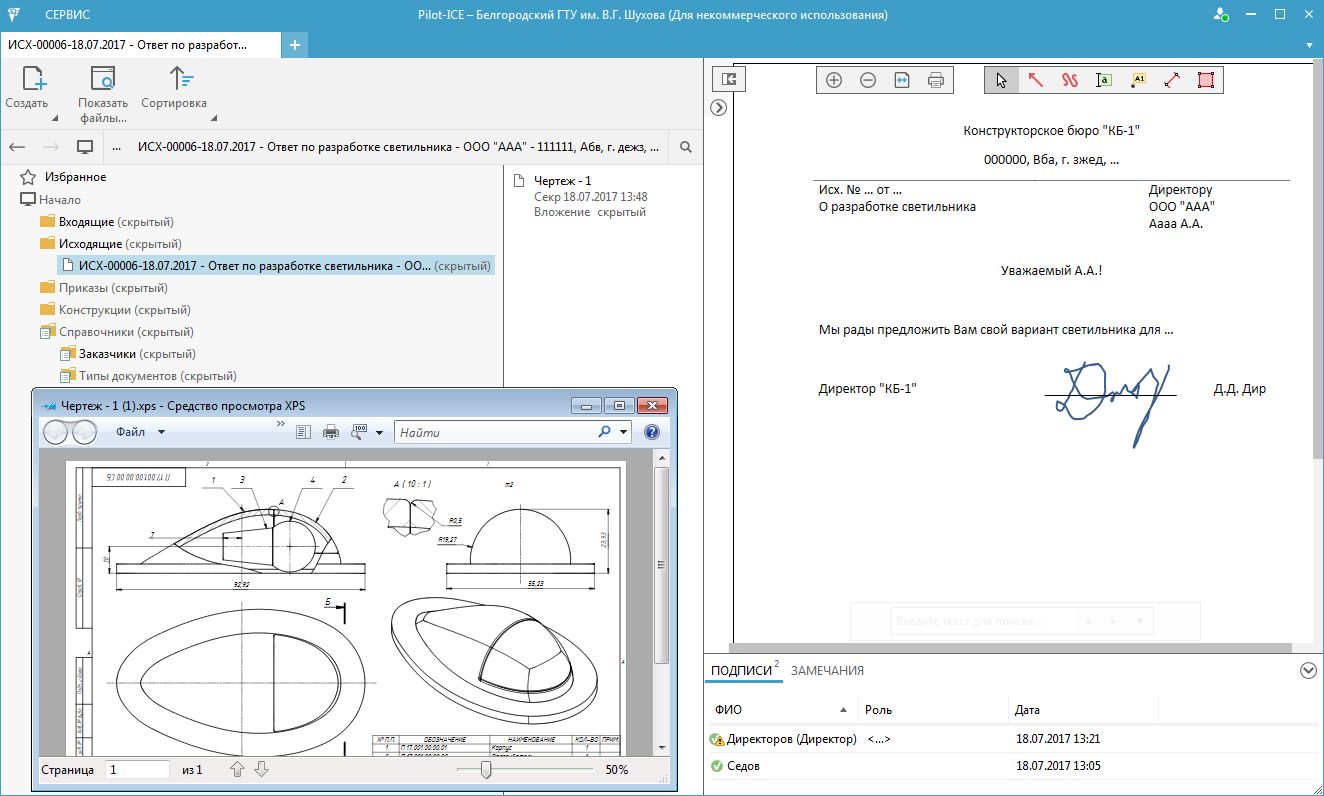Open the zoom options dropdown arrow in XPS viewer
The image size is (1324, 796).
pyautogui.click(x=378, y=432)
